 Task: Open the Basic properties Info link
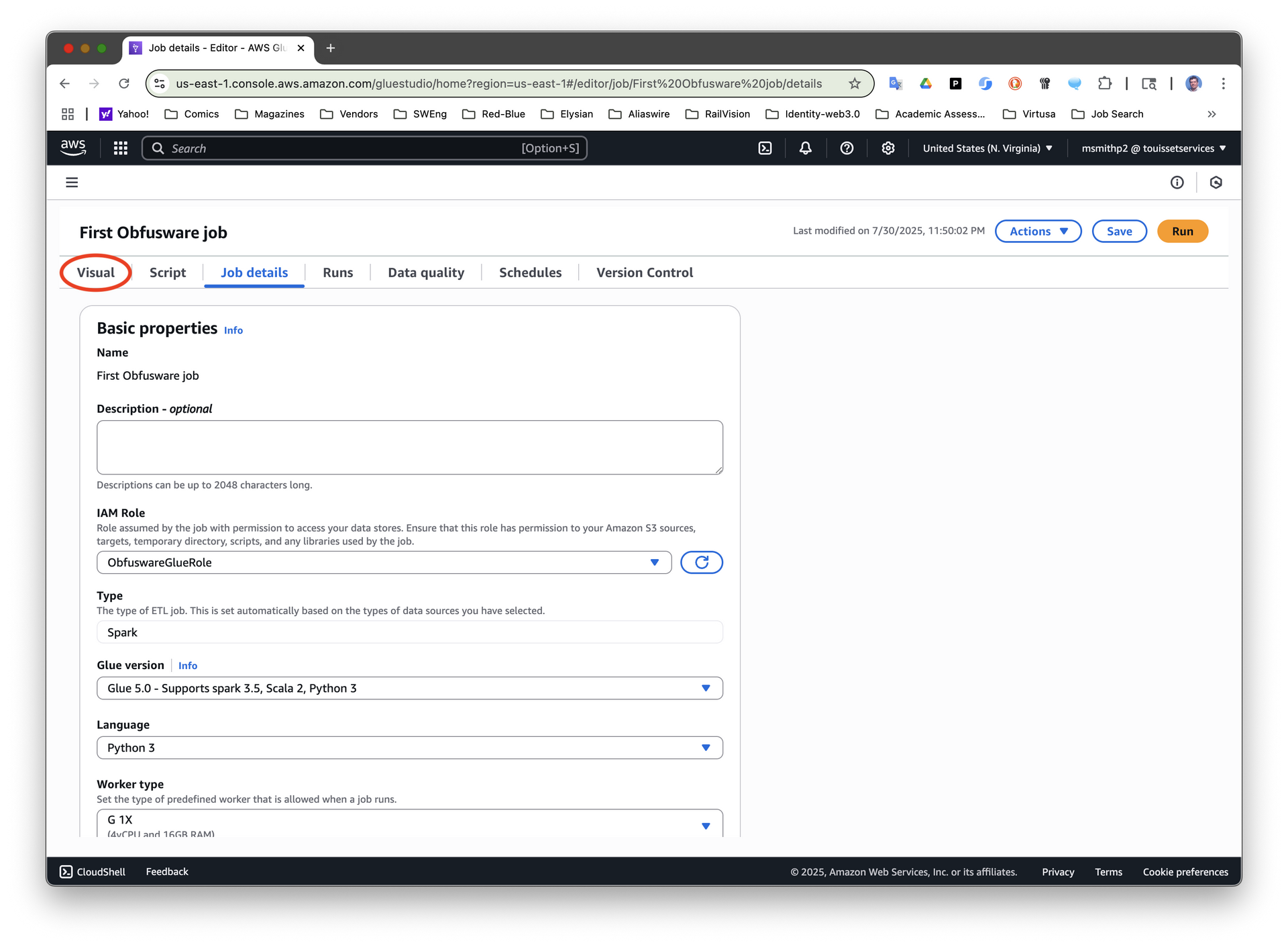pos(233,330)
